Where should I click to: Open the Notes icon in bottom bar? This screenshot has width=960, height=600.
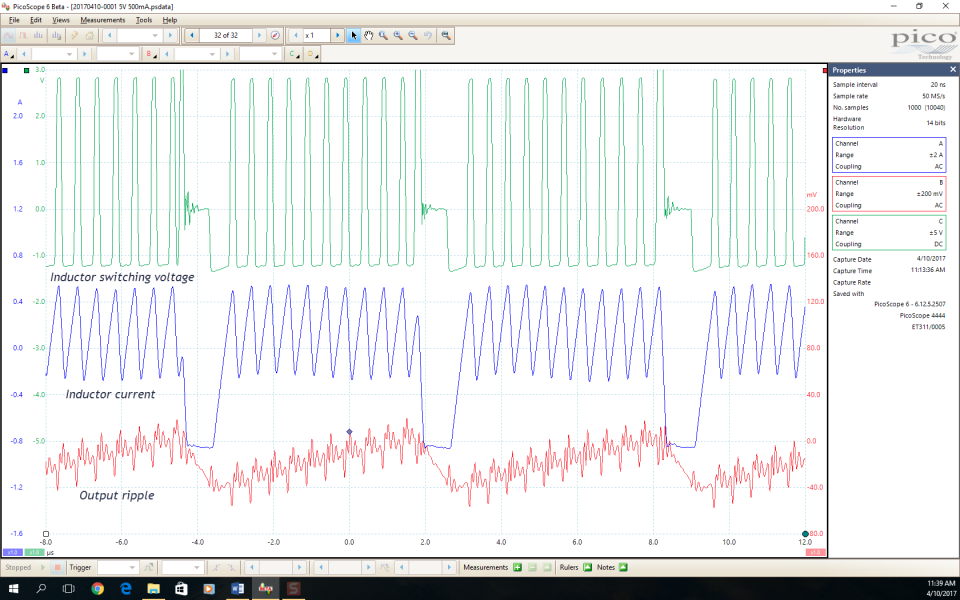coord(624,568)
